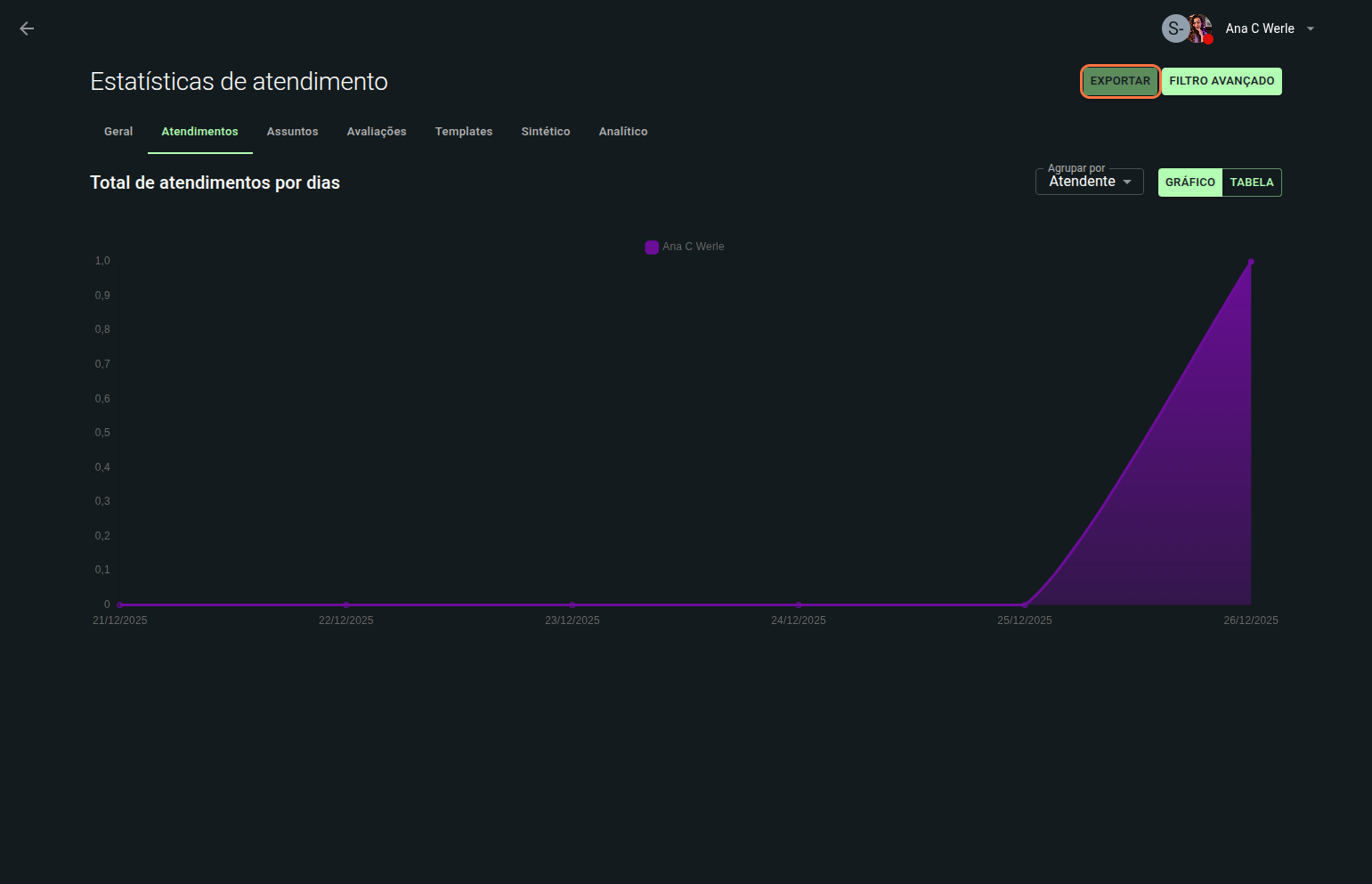Open the Assuntos tab

pos(292,132)
